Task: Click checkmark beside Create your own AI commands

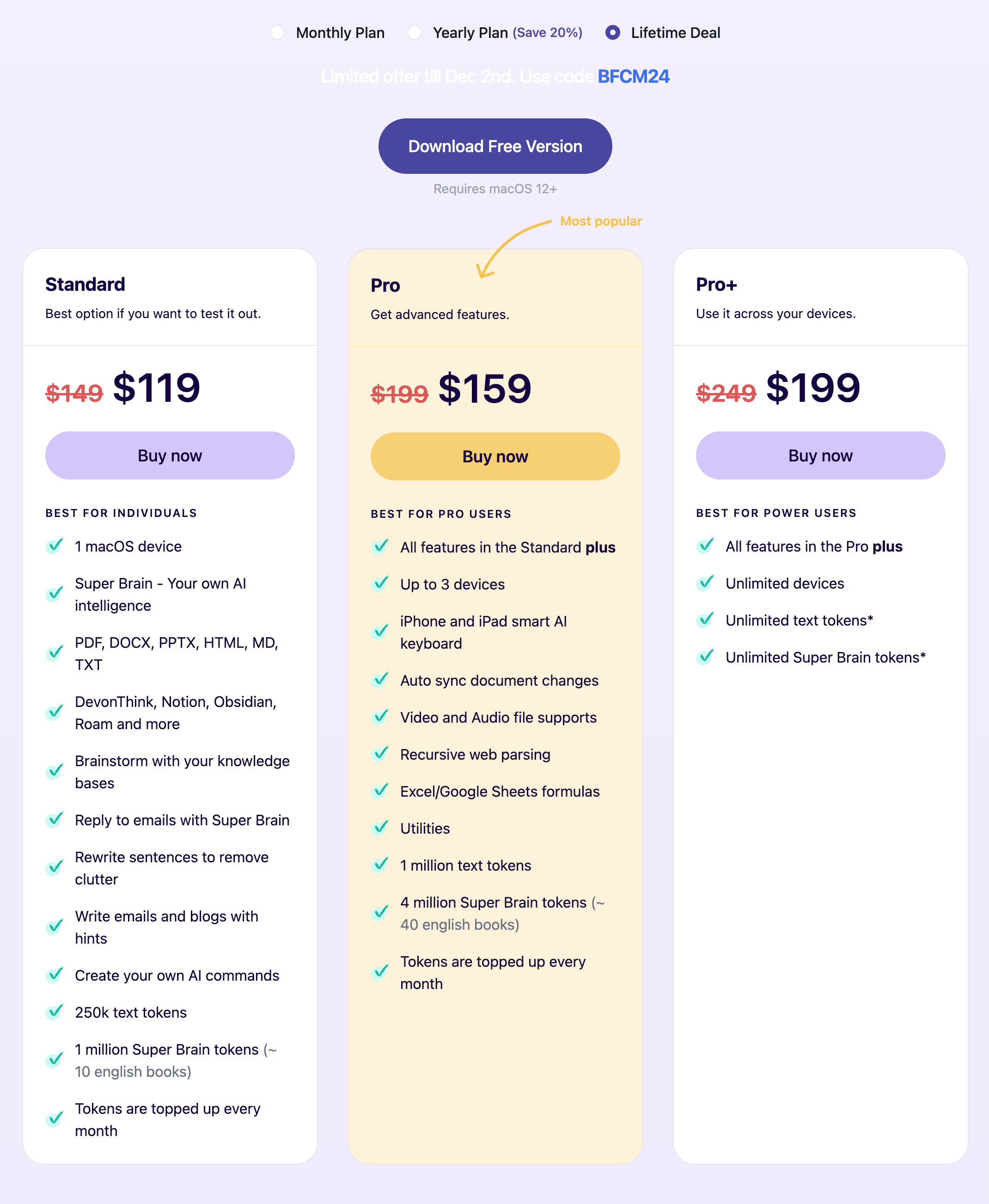Action: 55,975
